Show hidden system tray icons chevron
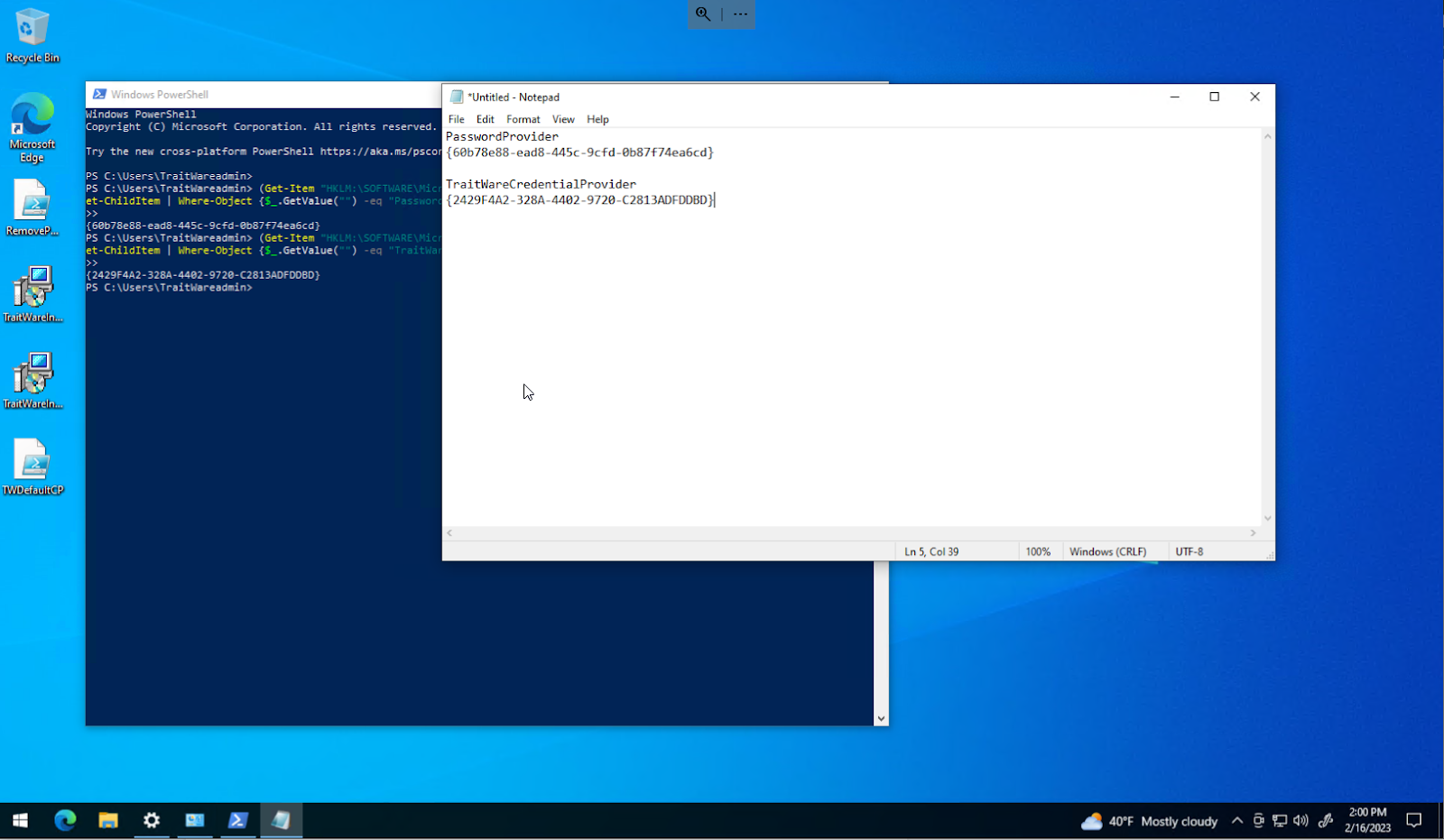This screenshot has width=1444, height=840. click(1237, 820)
